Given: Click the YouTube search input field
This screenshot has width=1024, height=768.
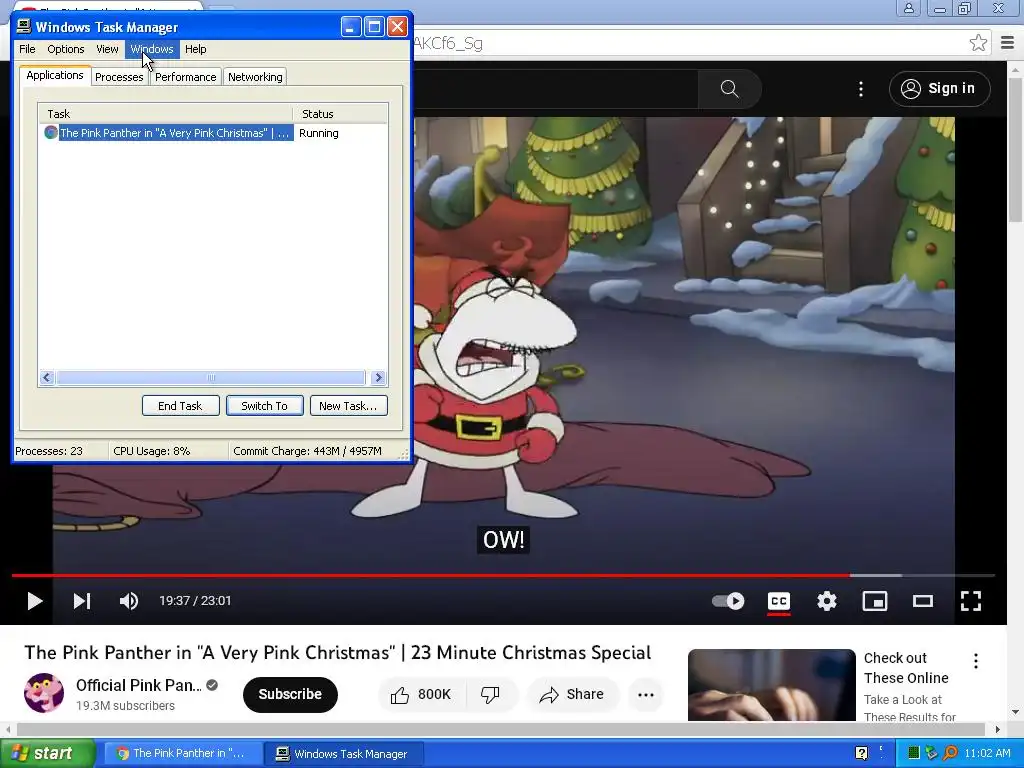Looking at the screenshot, I should point(555,88).
